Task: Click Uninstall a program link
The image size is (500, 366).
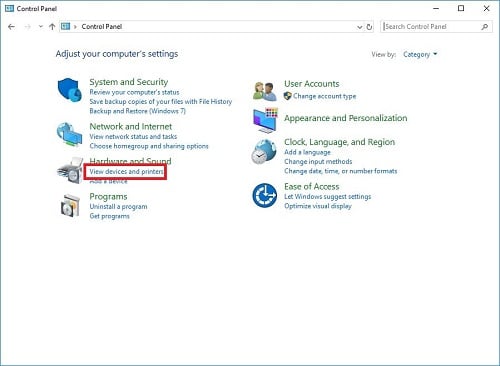Action: coord(118,207)
